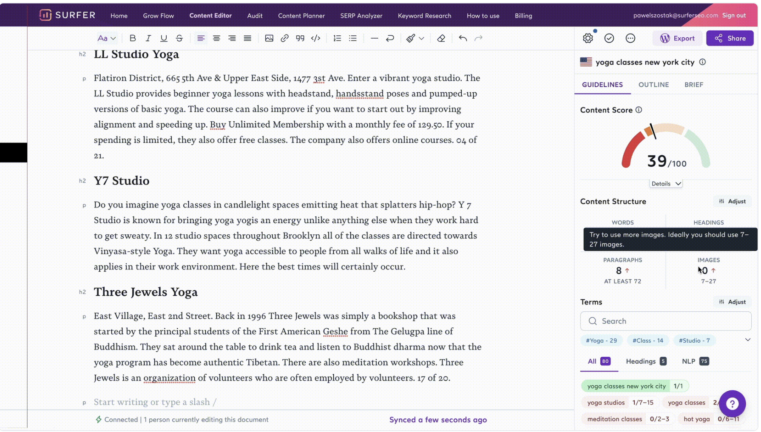Image resolution: width=761 pixels, height=432 pixels.
Task: Insert a horizontal divider line
Action: coord(374,38)
